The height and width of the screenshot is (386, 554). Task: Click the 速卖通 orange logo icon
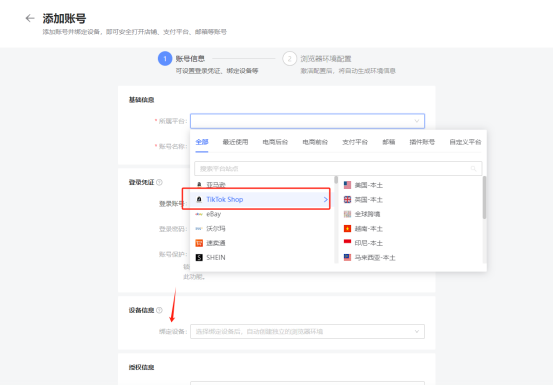pos(199,243)
